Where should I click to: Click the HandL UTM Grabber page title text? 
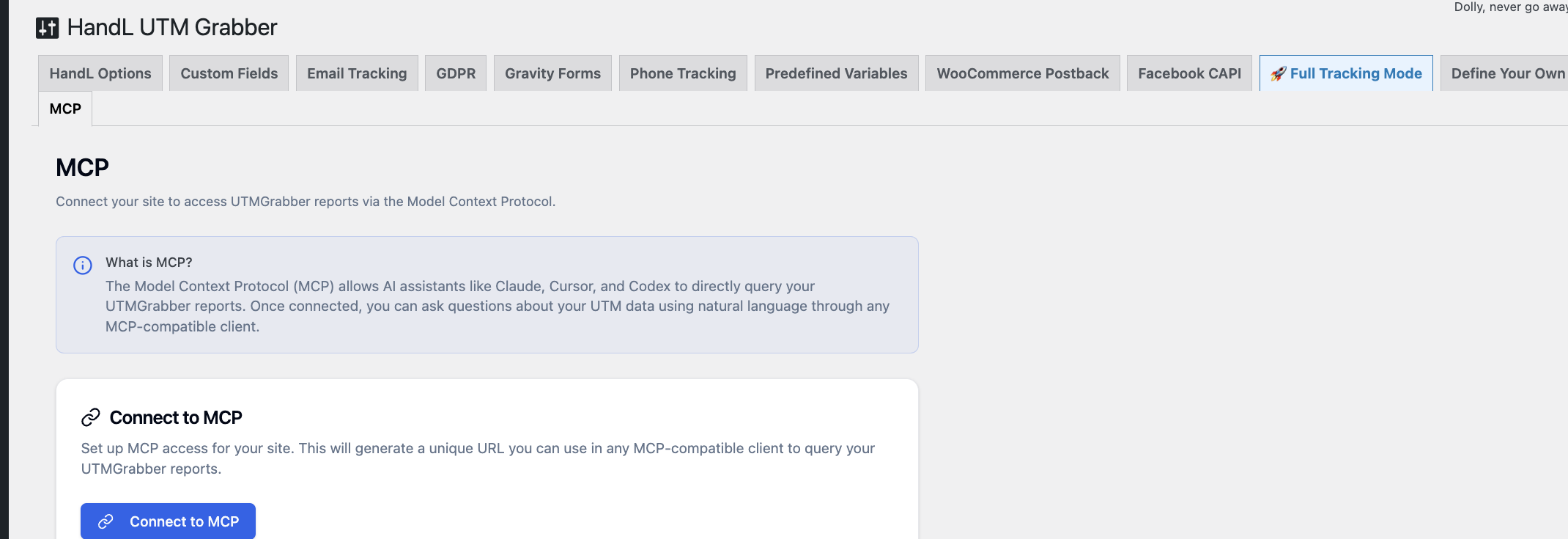[172, 28]
